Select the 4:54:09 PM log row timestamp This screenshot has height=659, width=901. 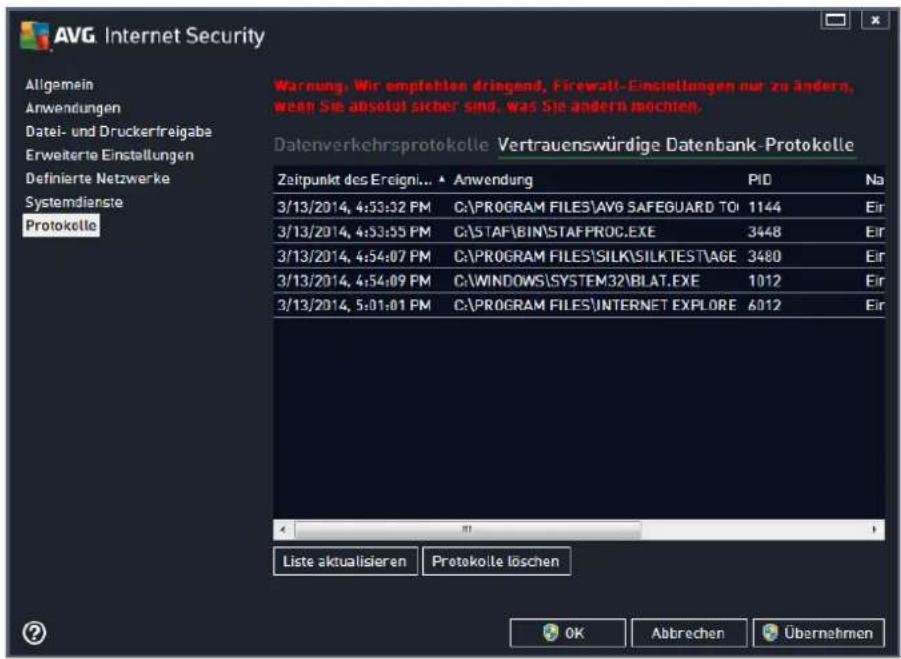354,281
